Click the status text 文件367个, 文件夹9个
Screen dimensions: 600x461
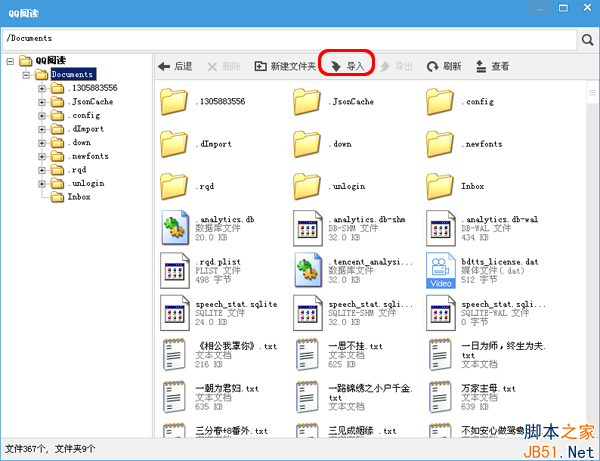50,449
